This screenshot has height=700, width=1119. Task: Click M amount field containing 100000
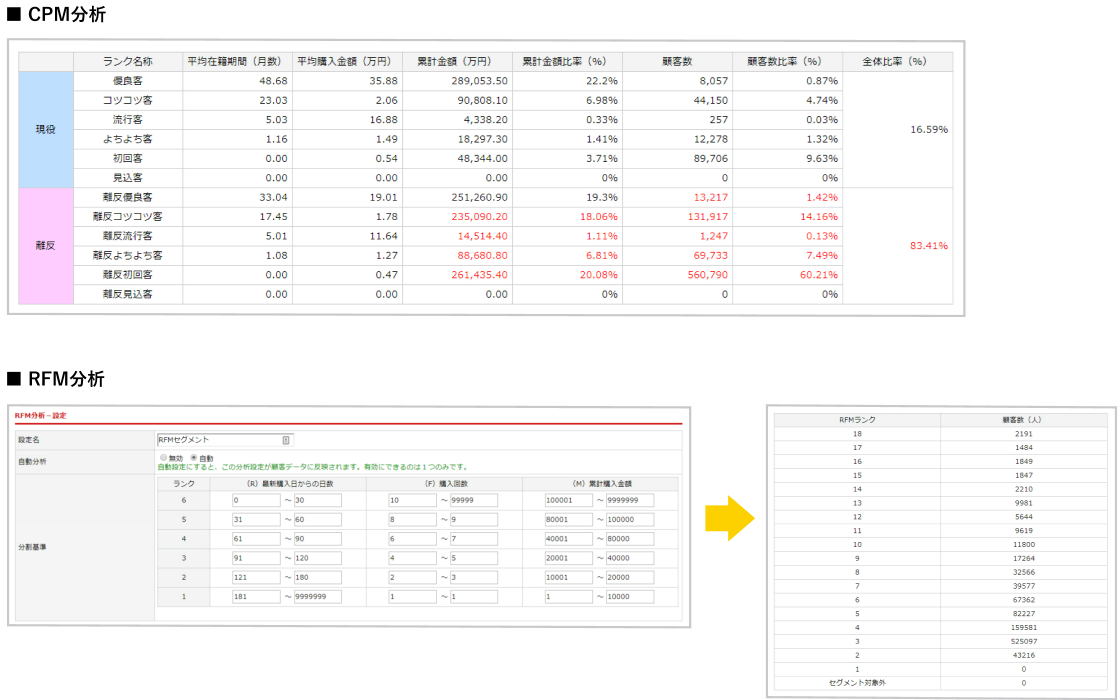click(x=630, y=519)
